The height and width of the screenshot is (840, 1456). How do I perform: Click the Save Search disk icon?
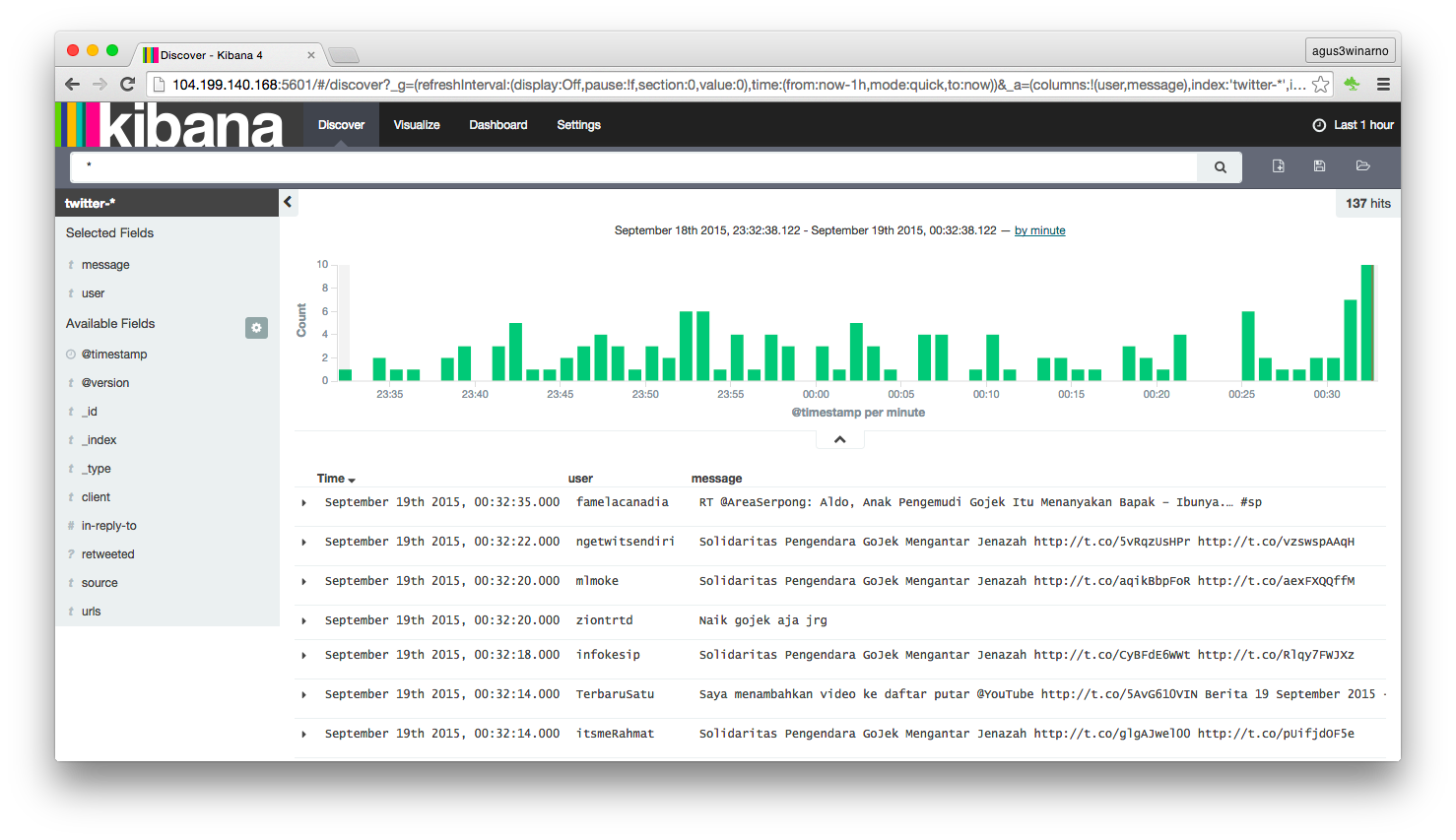click(1319, 166)
